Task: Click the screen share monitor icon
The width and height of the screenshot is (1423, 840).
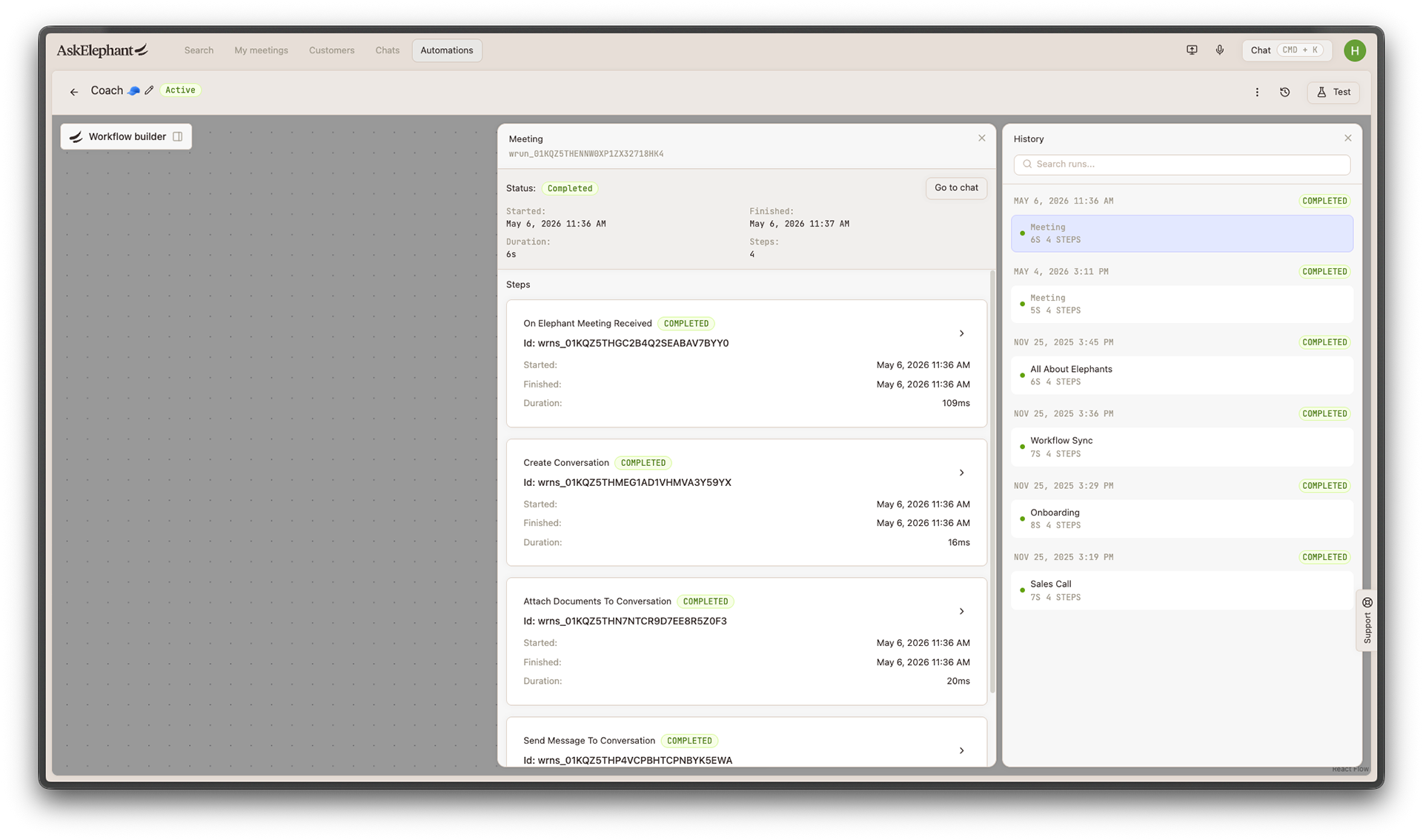Action: tap(1192, 50)
